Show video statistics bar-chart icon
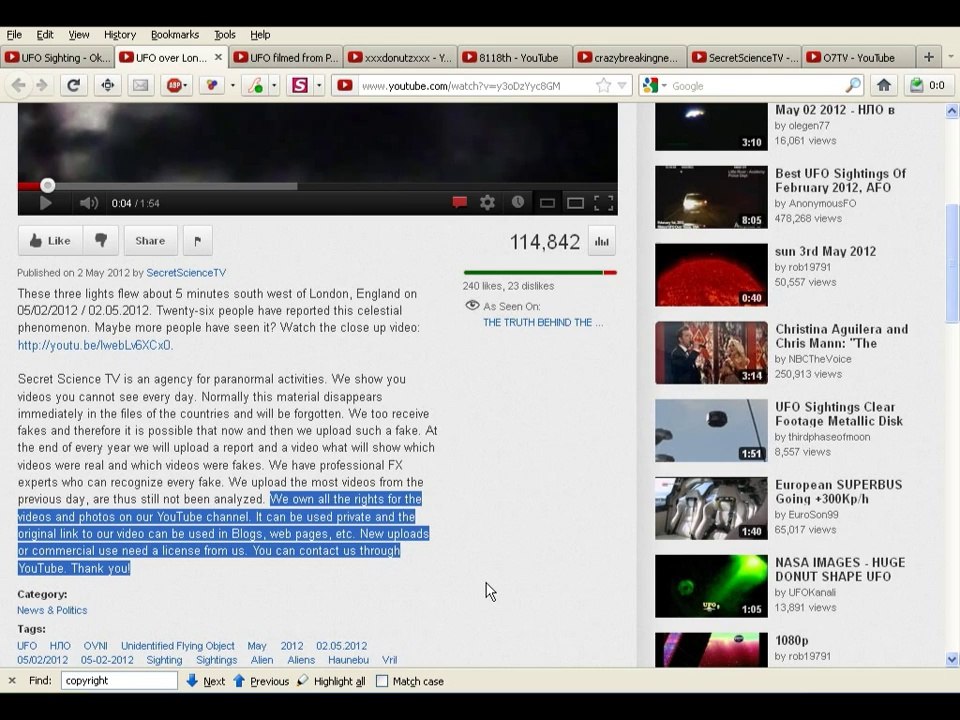 pyautogui.click(x=601, y=241)
